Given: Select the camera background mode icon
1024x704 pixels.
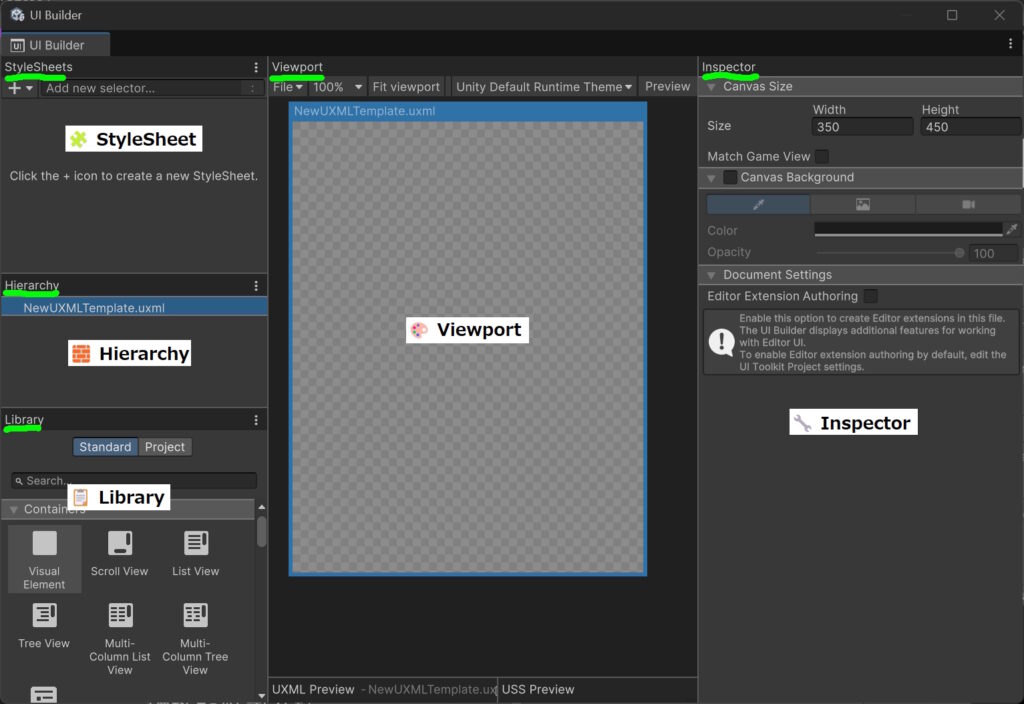Looking at the screenshot, I should (x=968, y=204).
